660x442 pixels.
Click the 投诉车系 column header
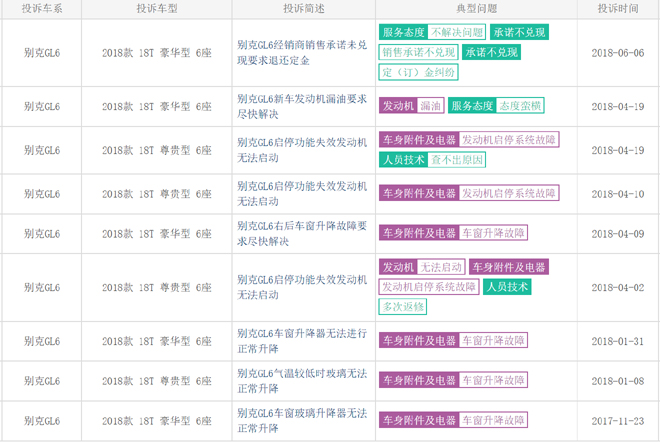coord(42,8)
